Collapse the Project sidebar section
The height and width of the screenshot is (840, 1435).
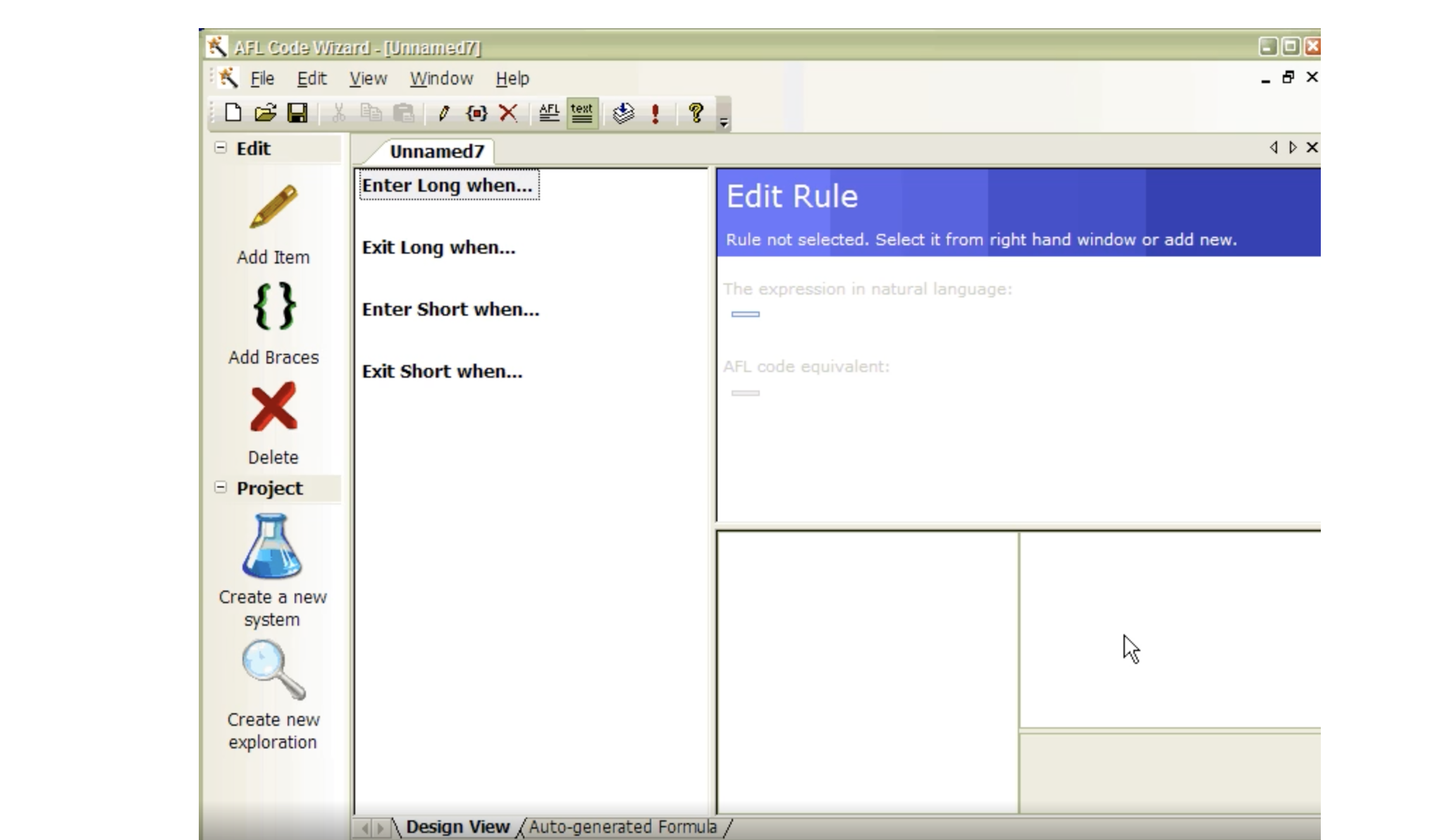pos(221,488)
